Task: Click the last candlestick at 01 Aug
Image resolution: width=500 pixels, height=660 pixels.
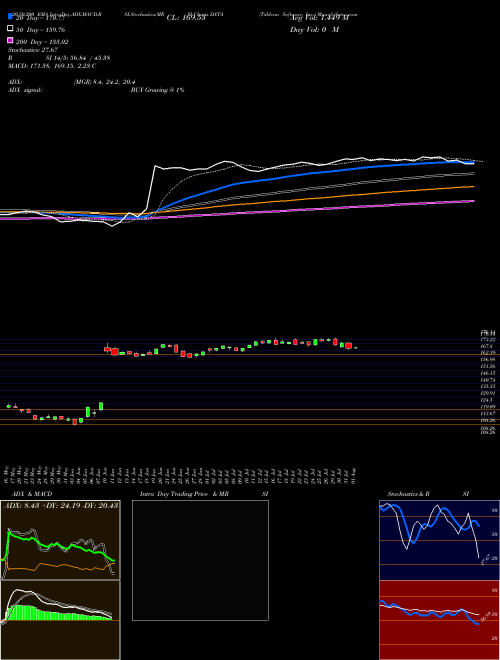Action: 355,348
